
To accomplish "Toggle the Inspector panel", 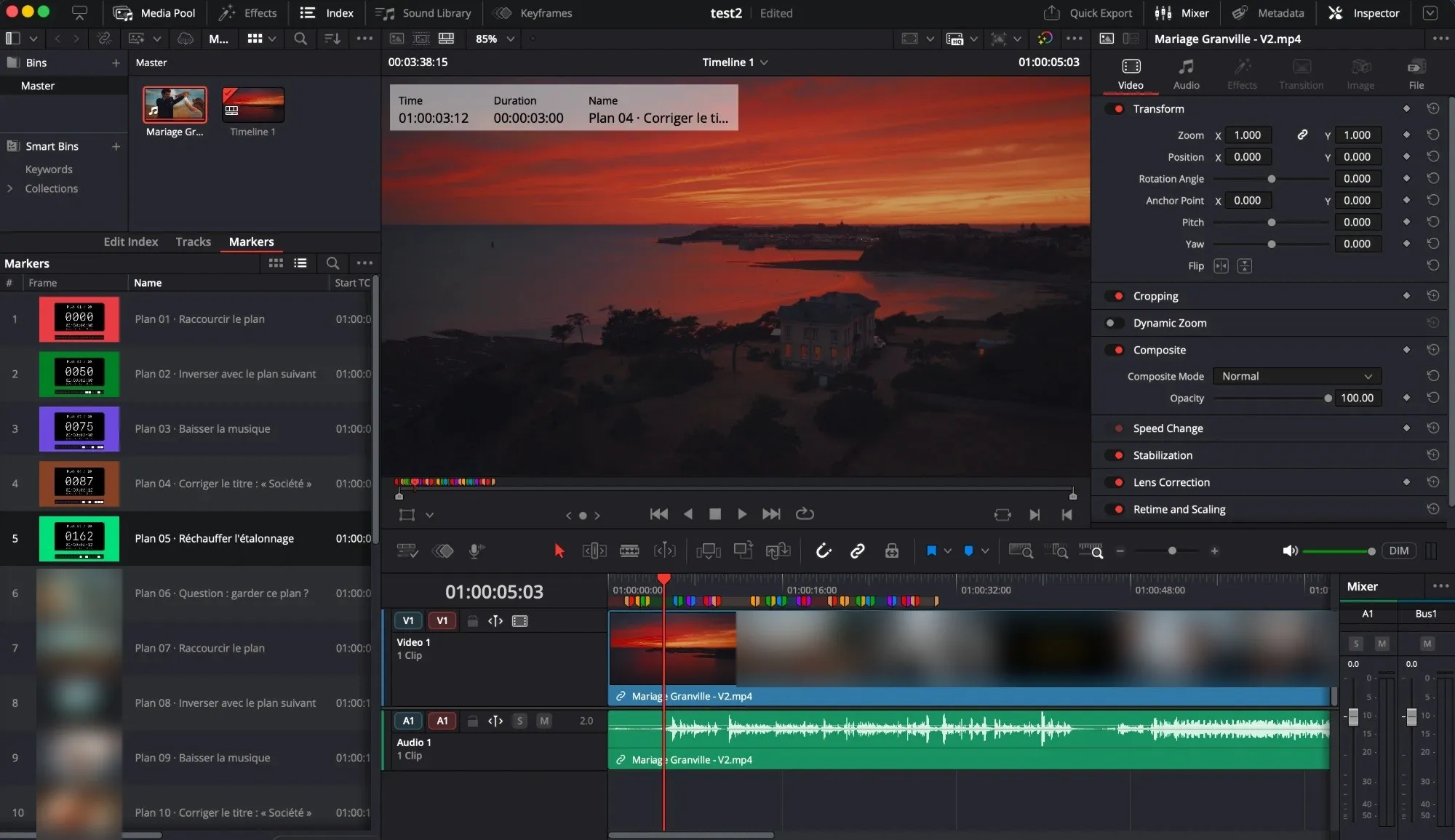I will (1363, 13).
